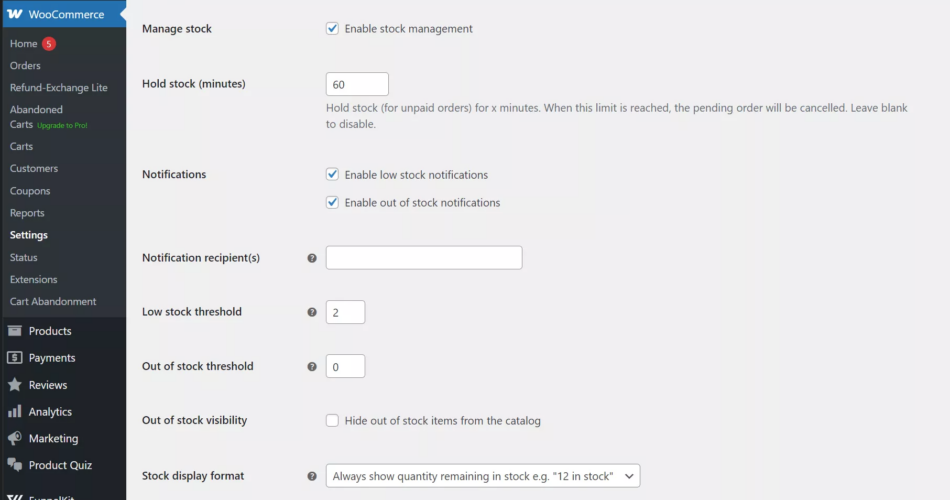Open the Cart Abandonment link
This screenshot has height=500, width=950.
pos(53,302)
